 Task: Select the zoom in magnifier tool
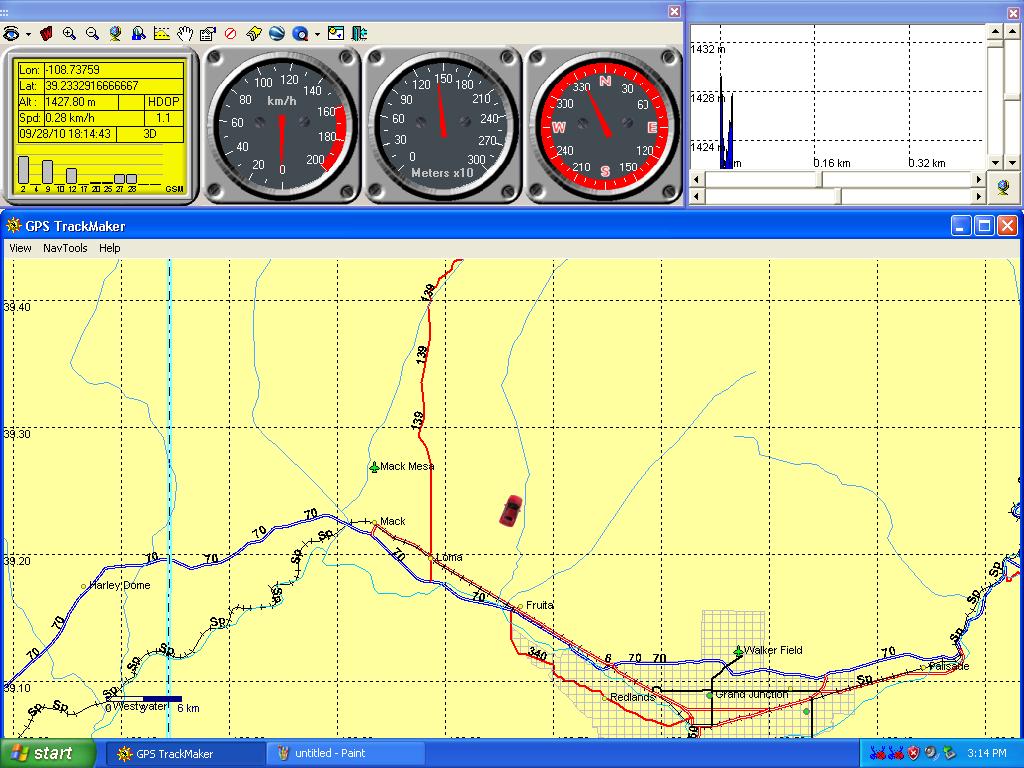[69, 33]
